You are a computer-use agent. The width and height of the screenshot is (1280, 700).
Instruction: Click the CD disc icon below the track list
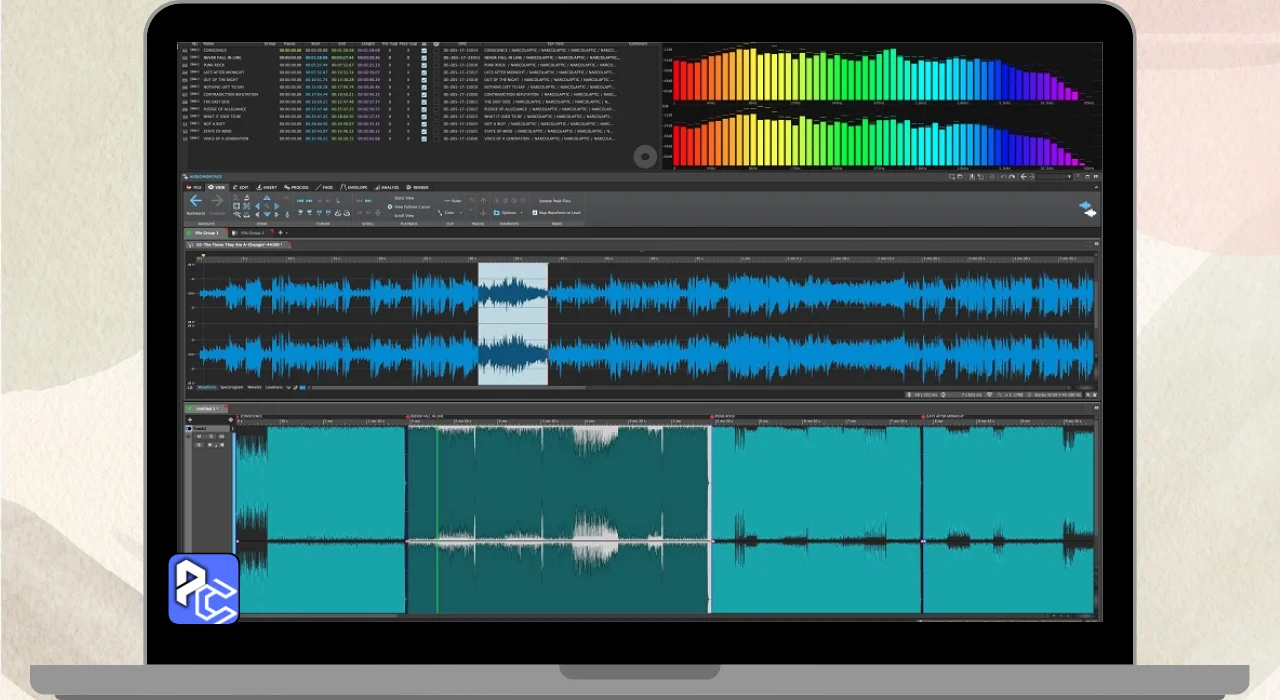tap(645, 156)
